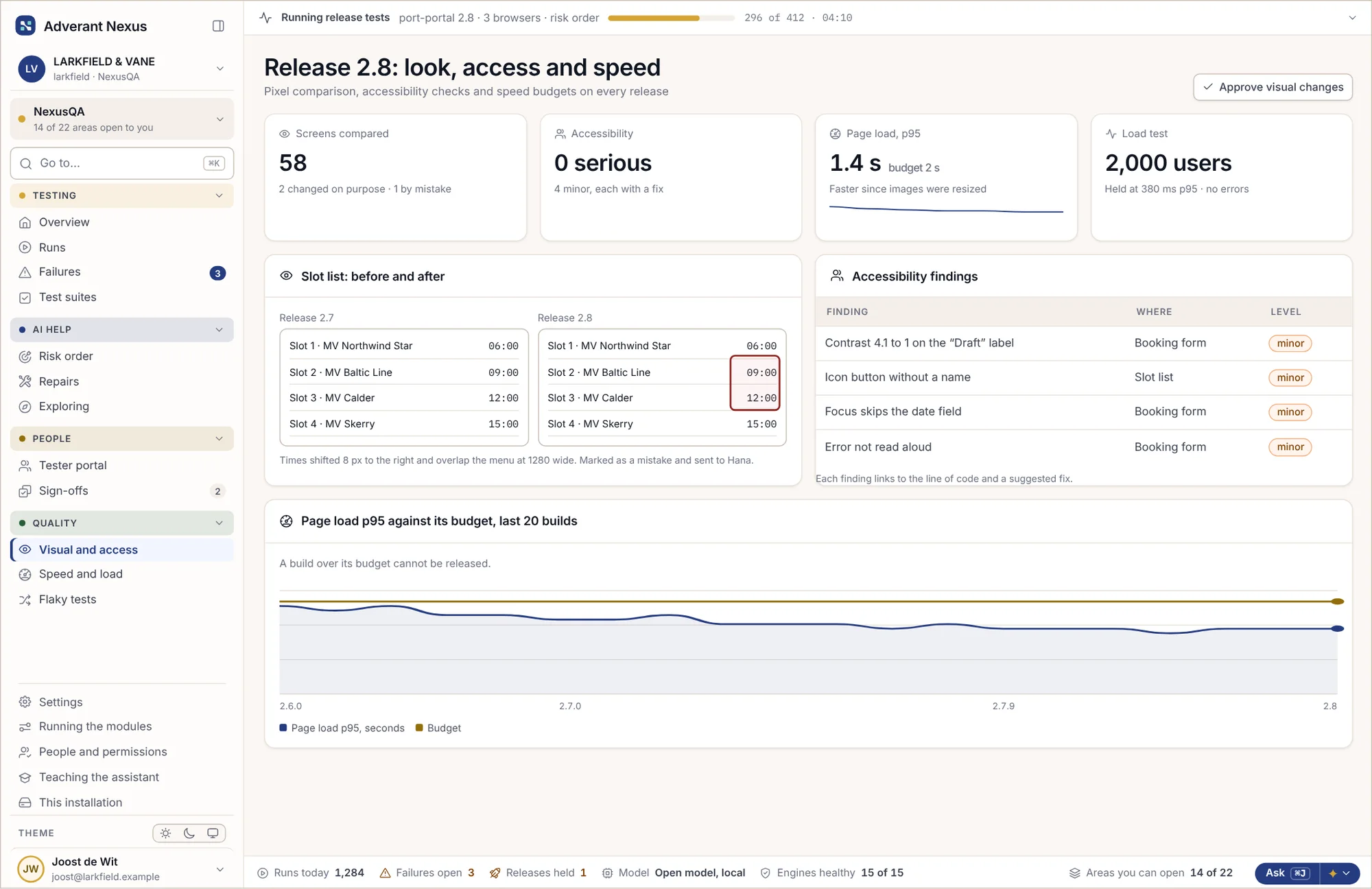Screen dimensions: 1372x889
Task: Click the Flaky tests shuffle icon
Action: tap(25, 600)
